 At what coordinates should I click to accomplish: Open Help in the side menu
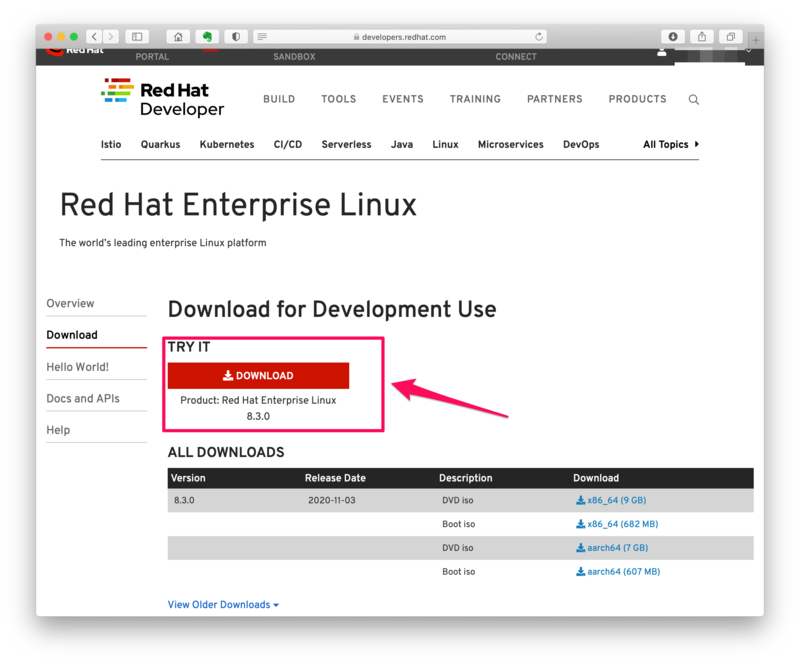(x=58, y=430)
